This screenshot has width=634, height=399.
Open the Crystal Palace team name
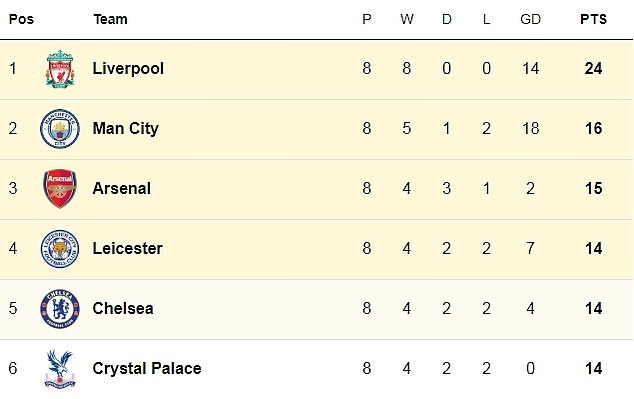147,369
